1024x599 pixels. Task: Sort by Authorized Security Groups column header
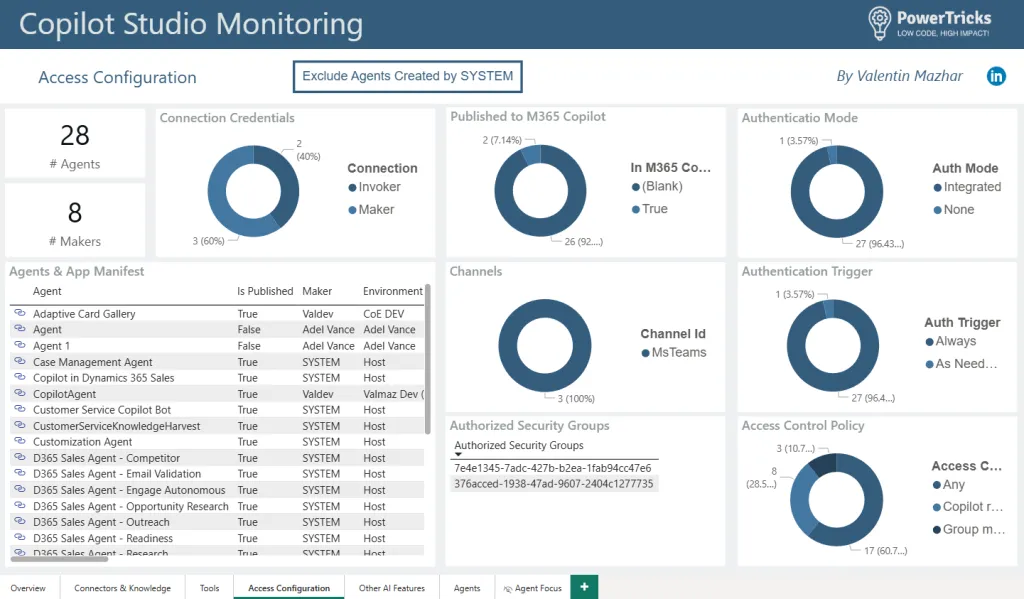[x=519, y=445]
